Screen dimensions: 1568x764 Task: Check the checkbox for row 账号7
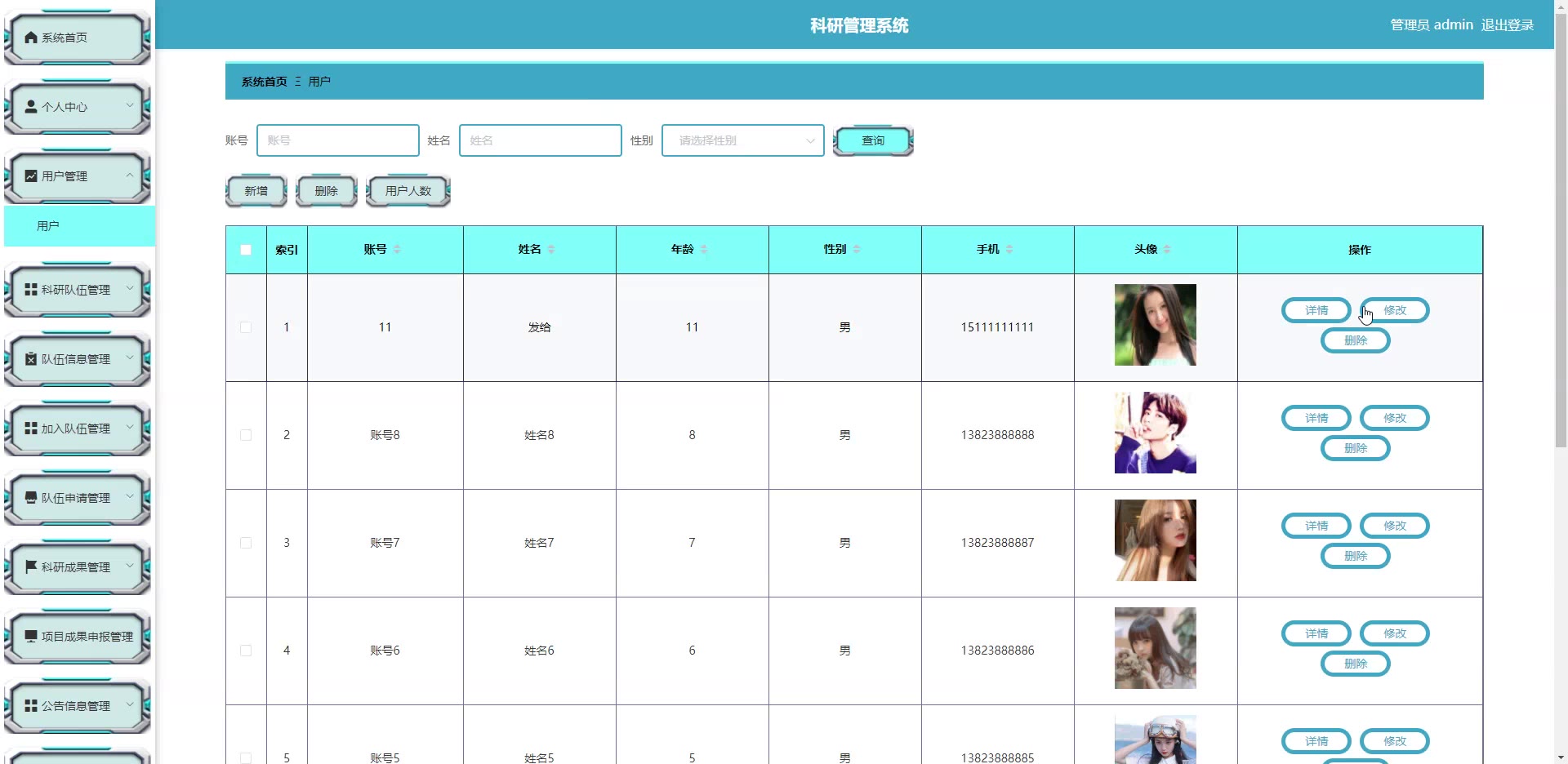click(246, 543)
